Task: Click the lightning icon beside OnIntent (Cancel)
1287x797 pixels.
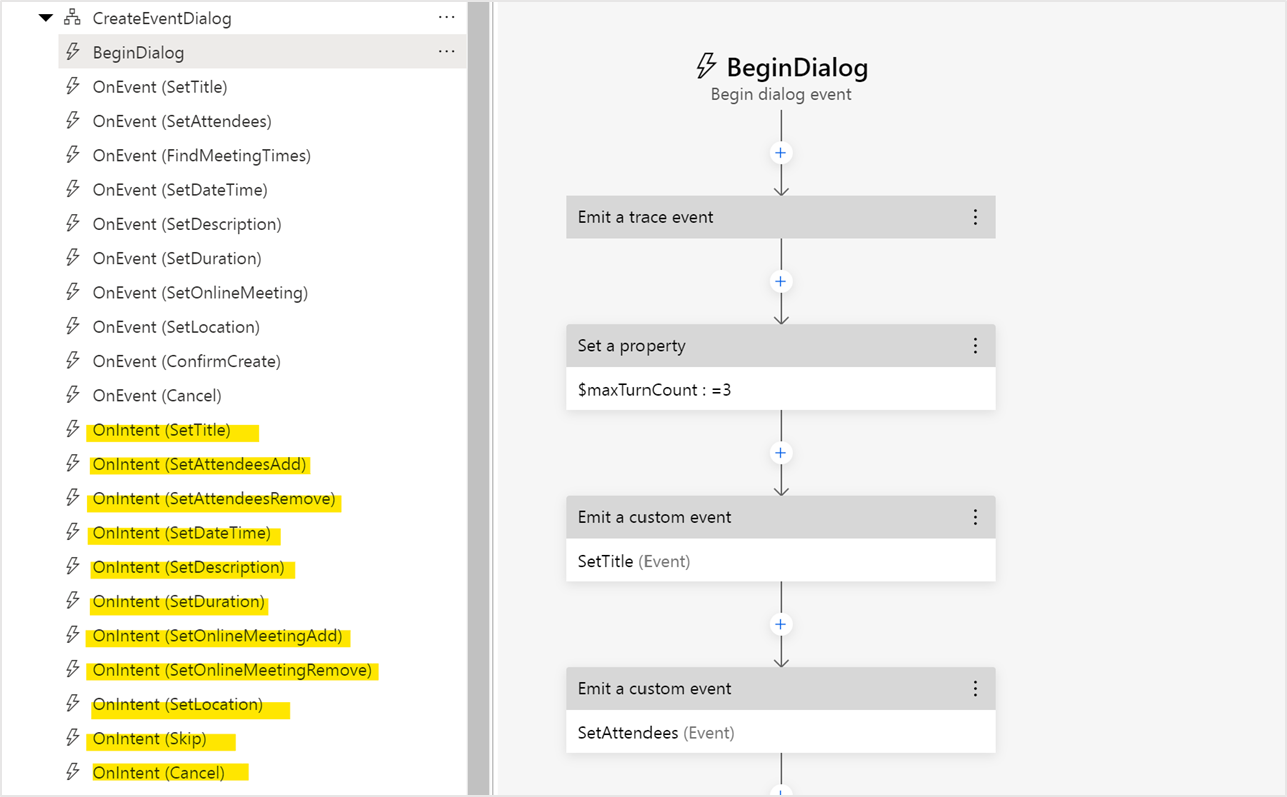Action: 71,772
